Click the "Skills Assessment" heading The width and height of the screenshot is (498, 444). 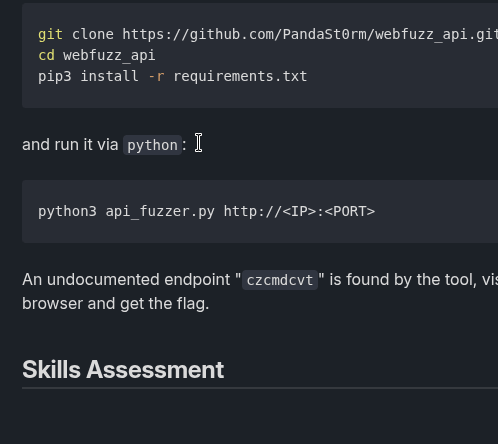123,370
